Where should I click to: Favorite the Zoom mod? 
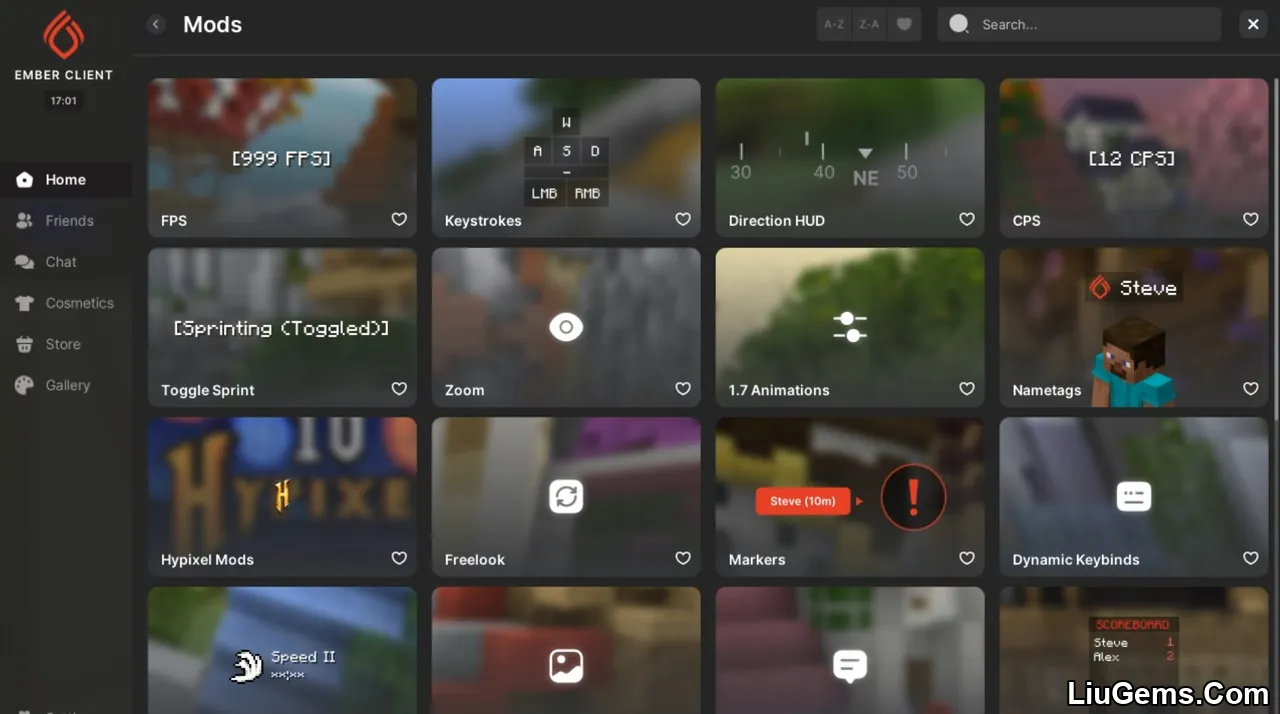click(x=683, y=389)
